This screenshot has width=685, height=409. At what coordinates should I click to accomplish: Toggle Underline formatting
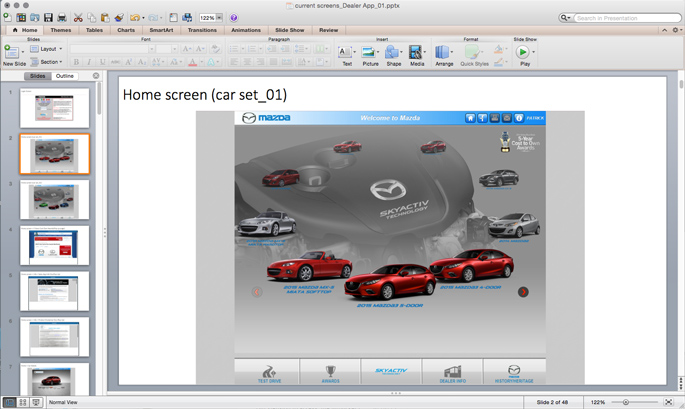point(102,62)
